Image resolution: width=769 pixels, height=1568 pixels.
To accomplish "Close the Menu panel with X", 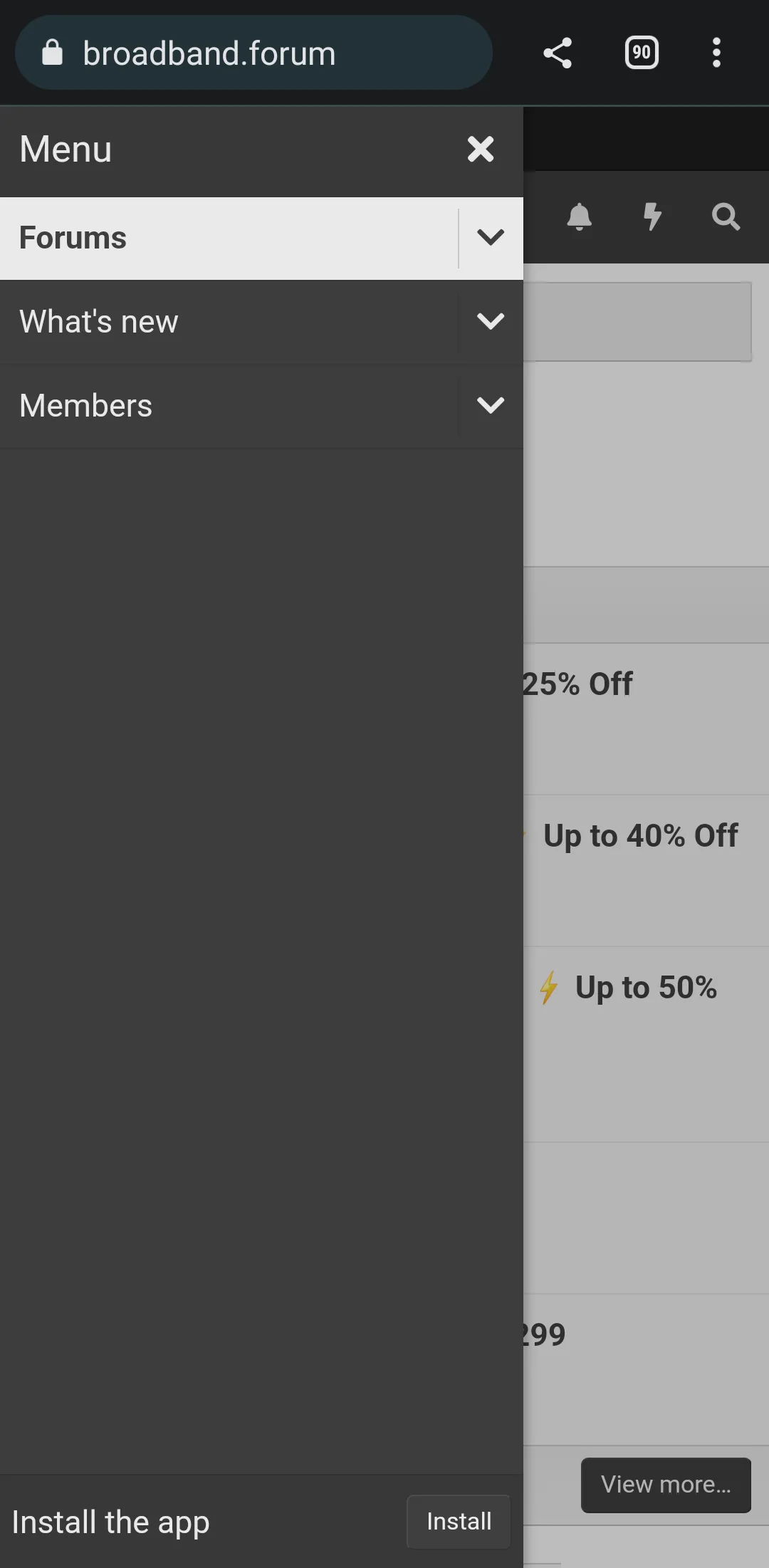I will pos(481,150).
